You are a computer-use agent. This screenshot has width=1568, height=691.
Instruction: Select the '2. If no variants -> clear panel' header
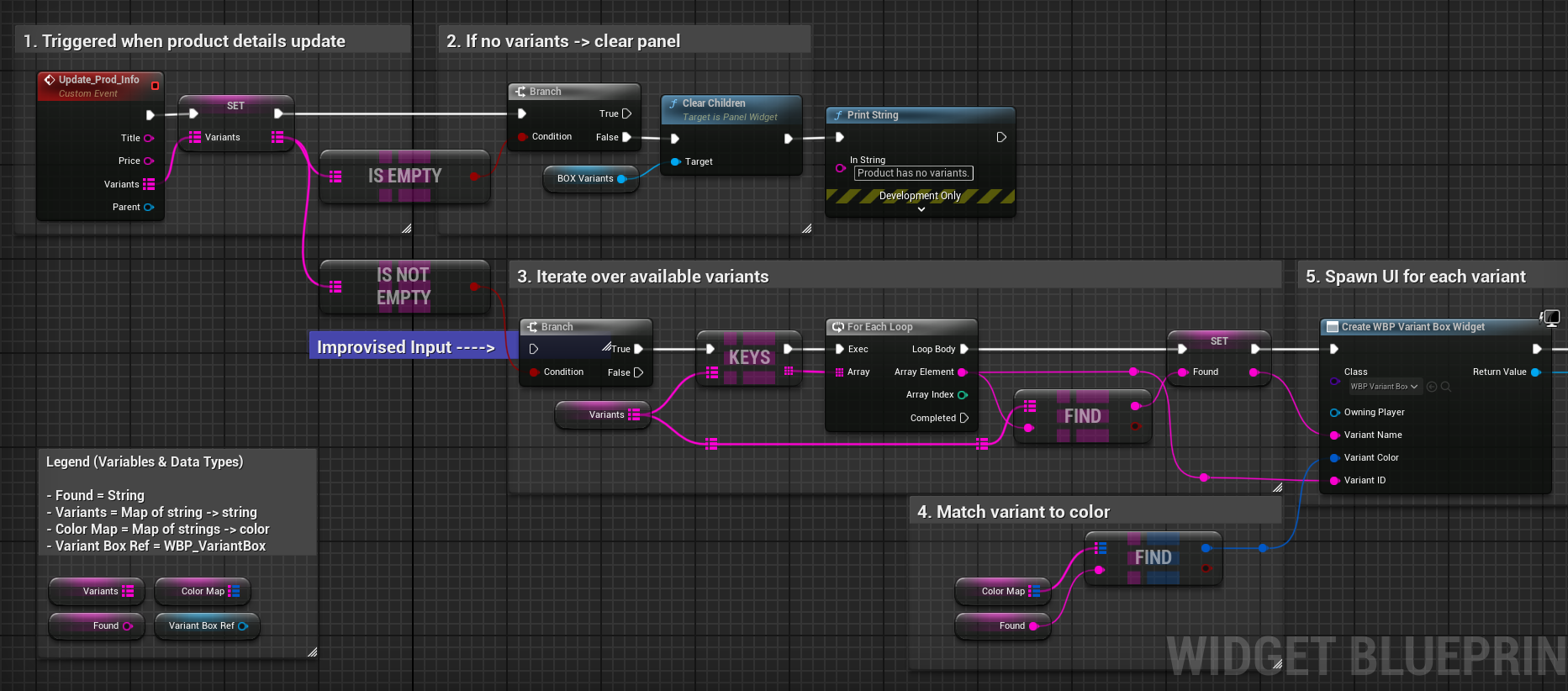[563, 41]
